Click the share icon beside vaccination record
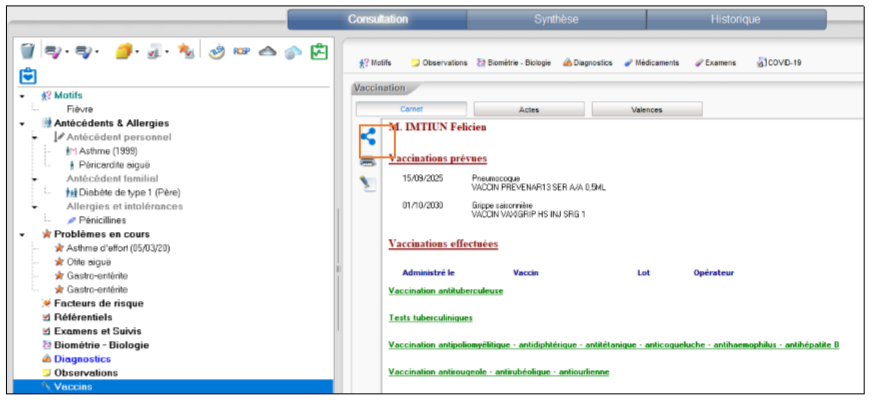 368,139
